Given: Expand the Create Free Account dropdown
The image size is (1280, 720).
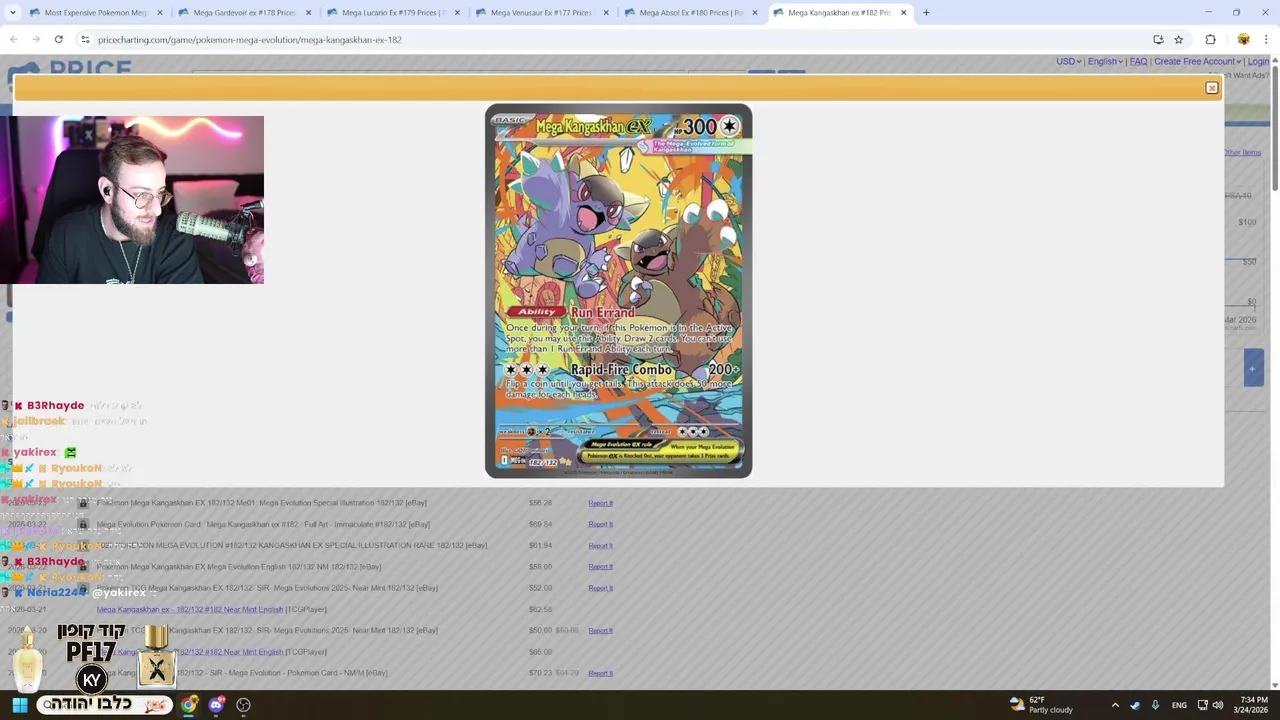Looking at the screenshot, I should (x=1197, y=62).
